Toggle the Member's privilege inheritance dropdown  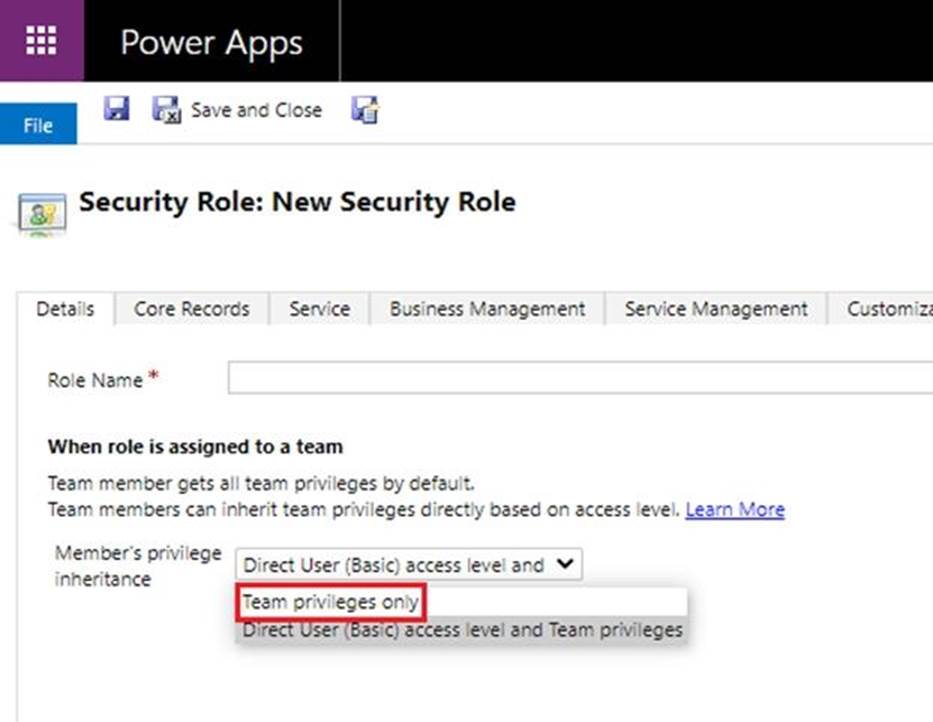click(408, 564)
